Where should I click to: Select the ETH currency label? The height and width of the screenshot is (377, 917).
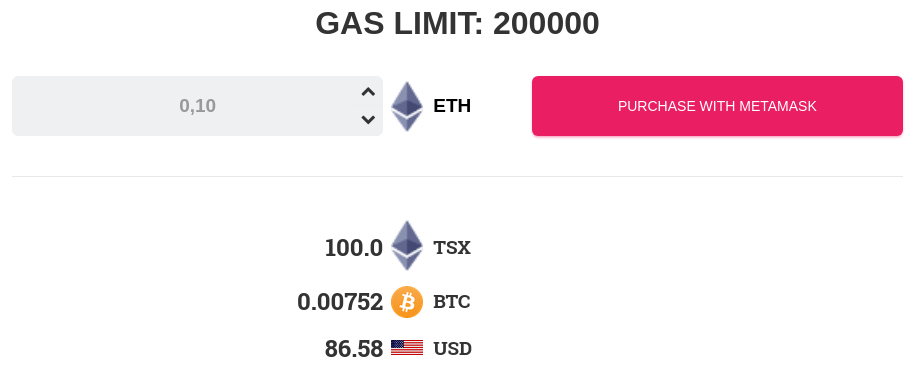452,106
